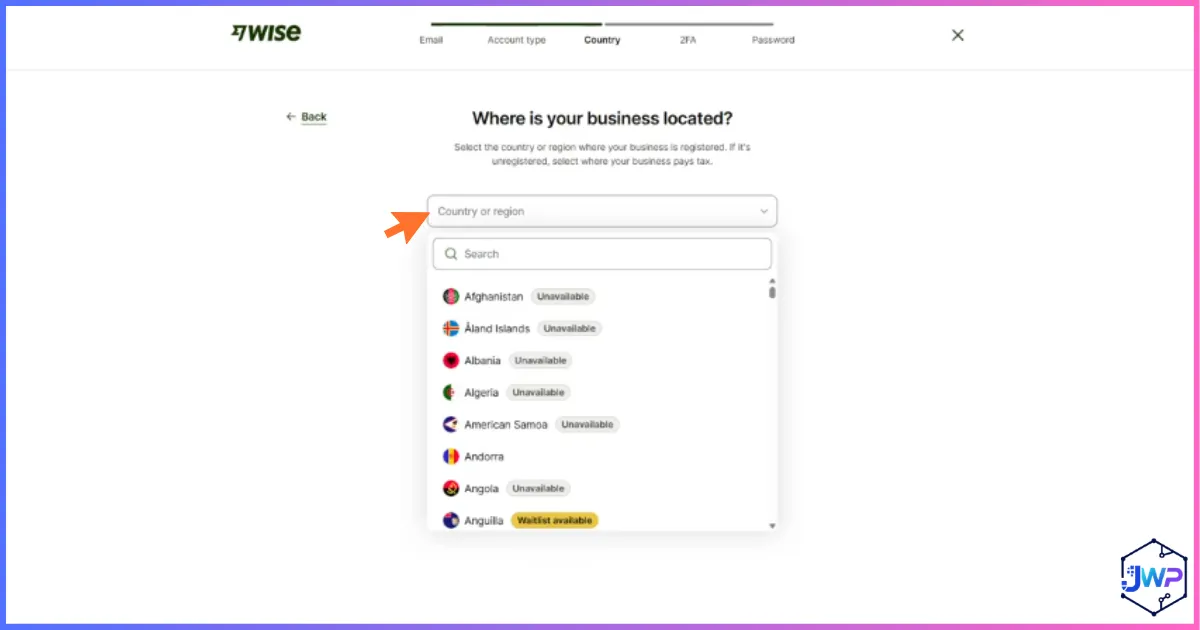Click the Anguilla flag icon
The width and height of the screenshot is (1200, 630).
coord(451,520)
